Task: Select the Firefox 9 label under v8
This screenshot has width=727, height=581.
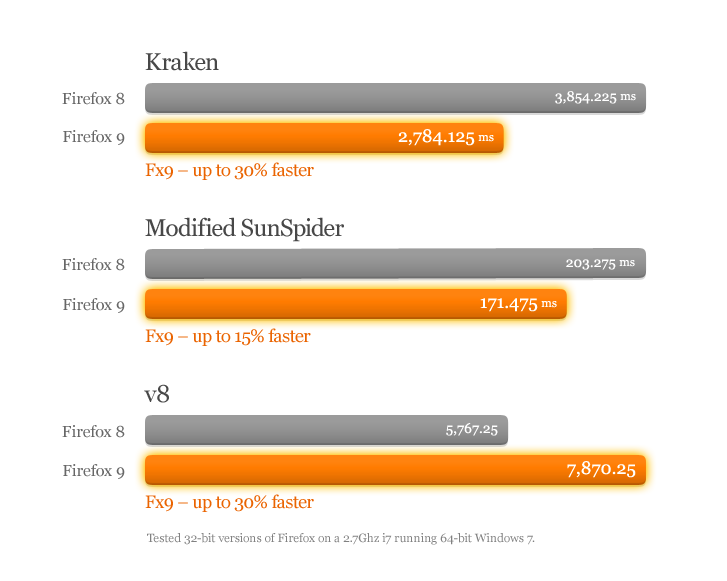Action: [x=93, y=470]
